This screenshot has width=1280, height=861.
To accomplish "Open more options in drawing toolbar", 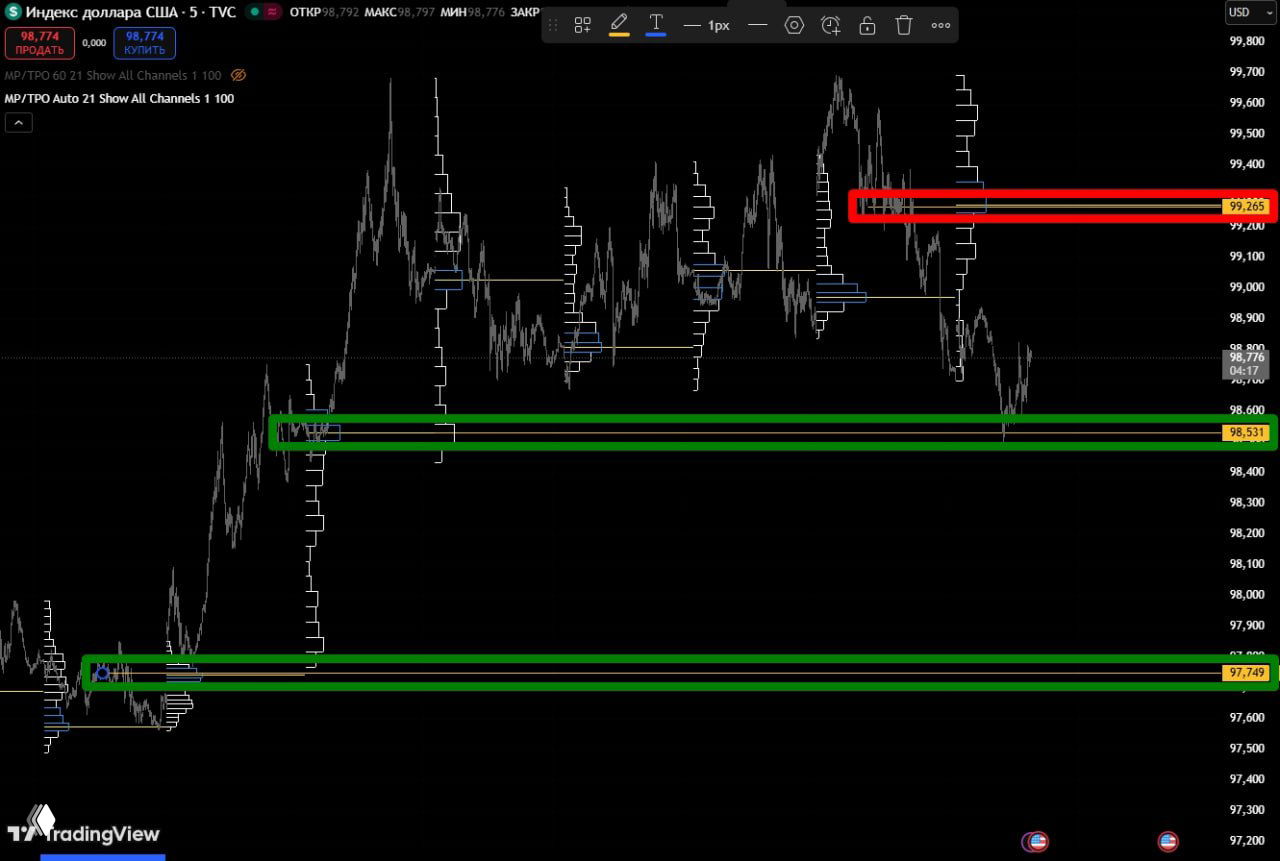I will 941,25.
